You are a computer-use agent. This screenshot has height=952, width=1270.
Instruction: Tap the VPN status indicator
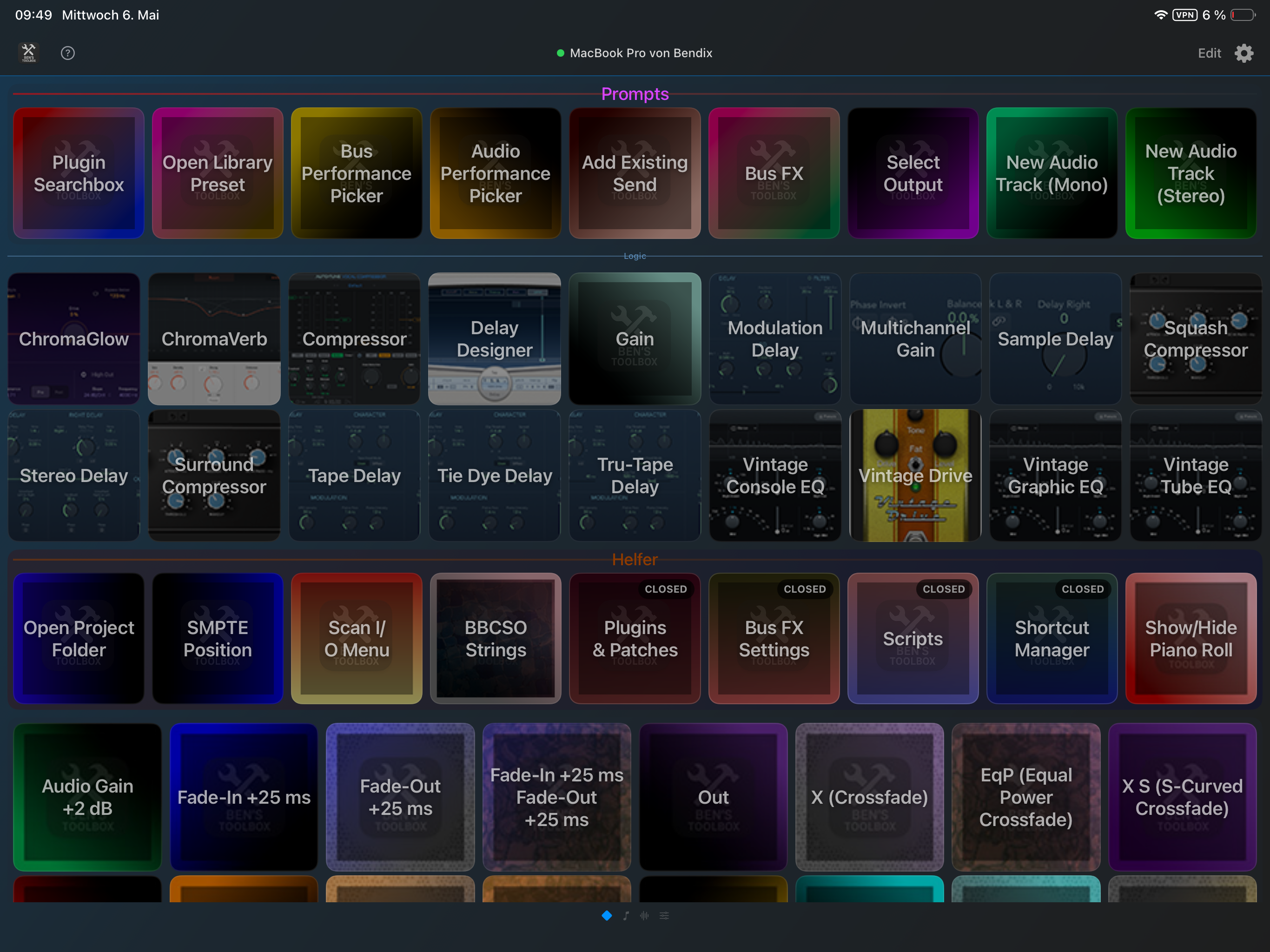pos(1185,15)
